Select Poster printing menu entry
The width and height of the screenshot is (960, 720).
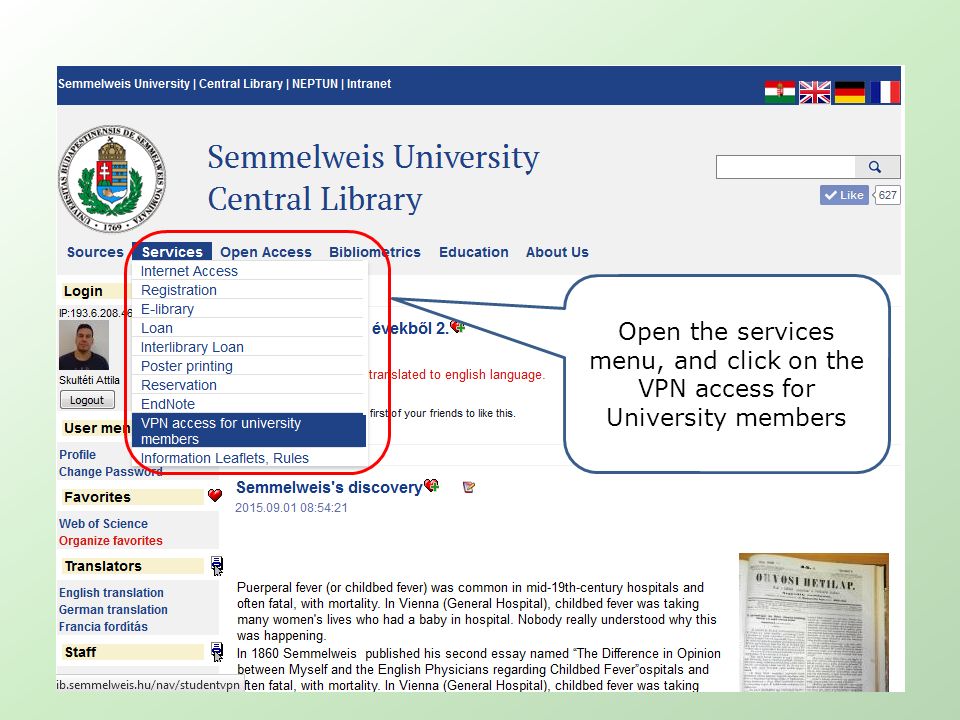pyautogui.click(x=249, y=366)
